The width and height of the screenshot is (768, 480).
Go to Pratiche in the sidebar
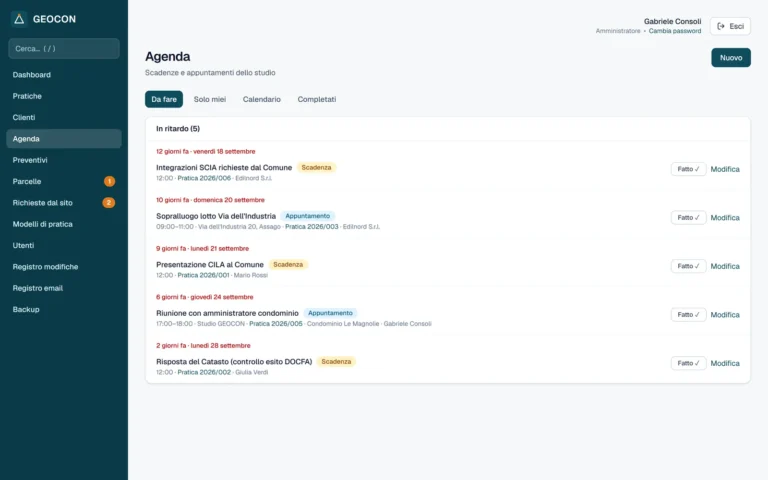[64, 96]
